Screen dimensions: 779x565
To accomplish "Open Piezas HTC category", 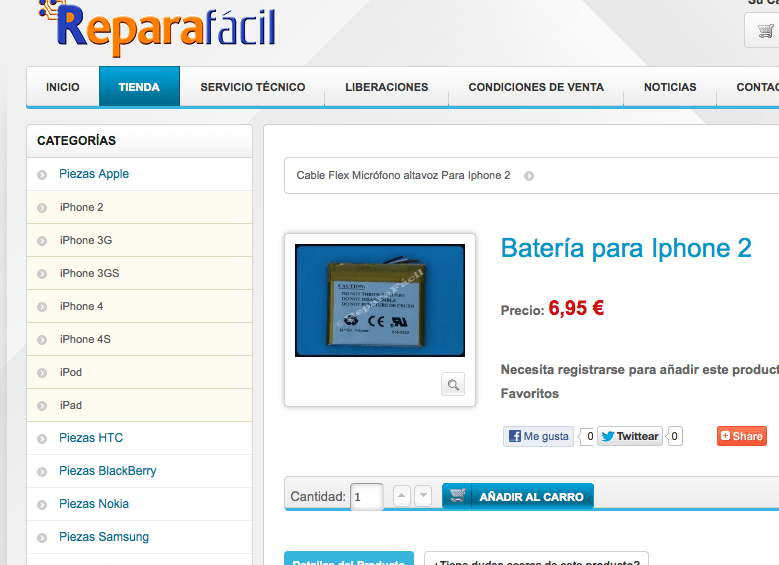I will click(x=91, y=438).
